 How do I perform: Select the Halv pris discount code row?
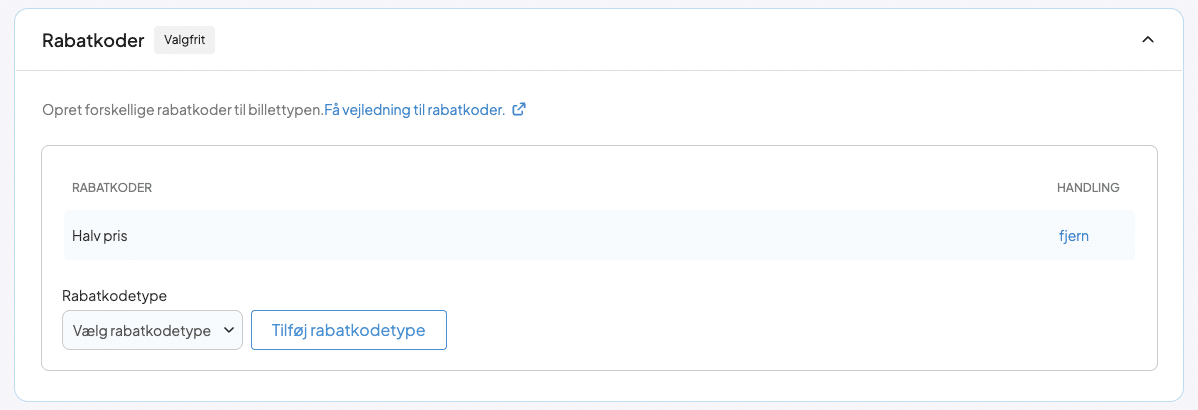tap(560, 236)
